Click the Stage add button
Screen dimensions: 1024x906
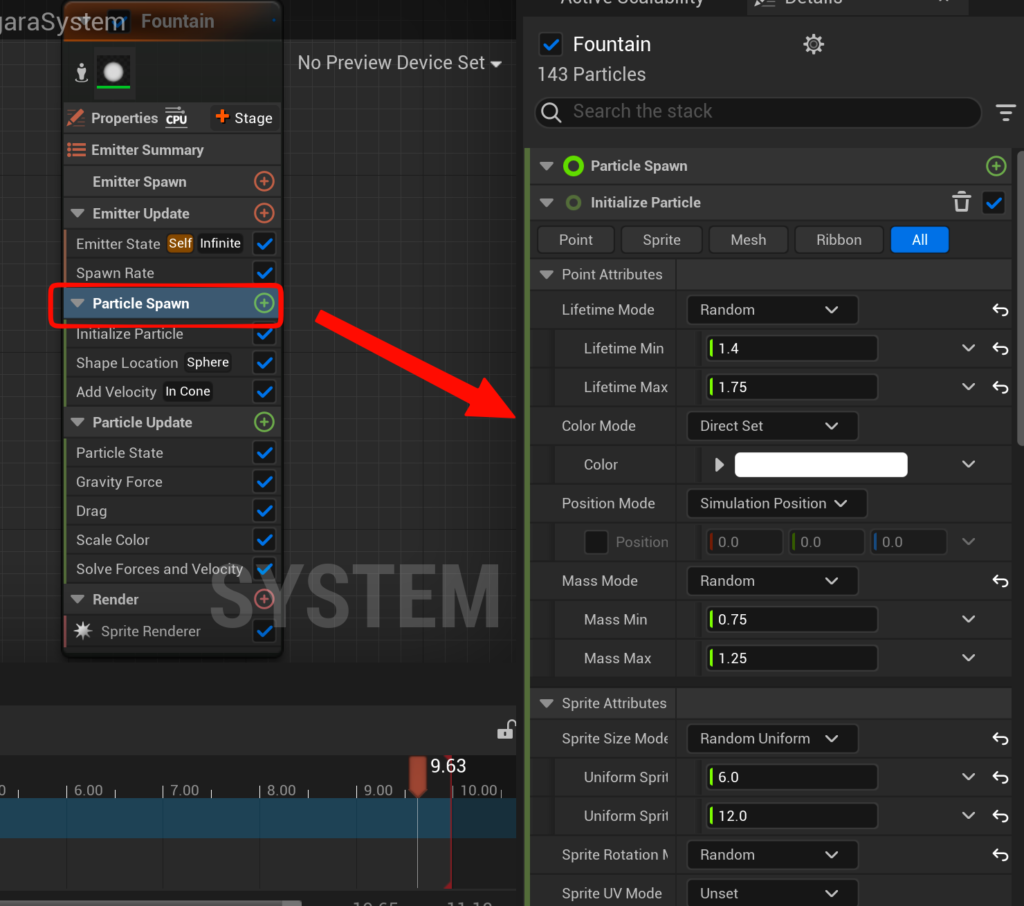pyautogui.click(x=244, y=118)
